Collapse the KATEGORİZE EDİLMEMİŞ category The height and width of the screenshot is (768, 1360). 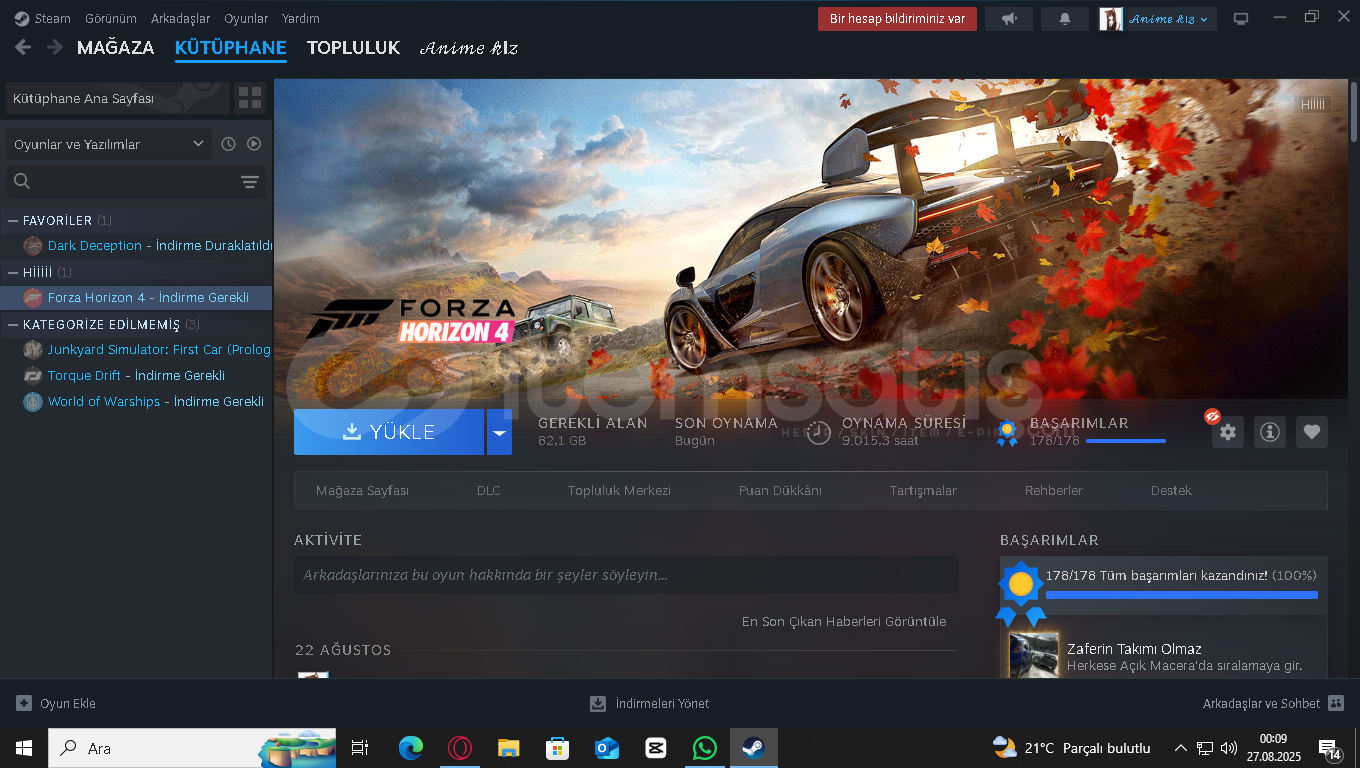coord(13,324)
